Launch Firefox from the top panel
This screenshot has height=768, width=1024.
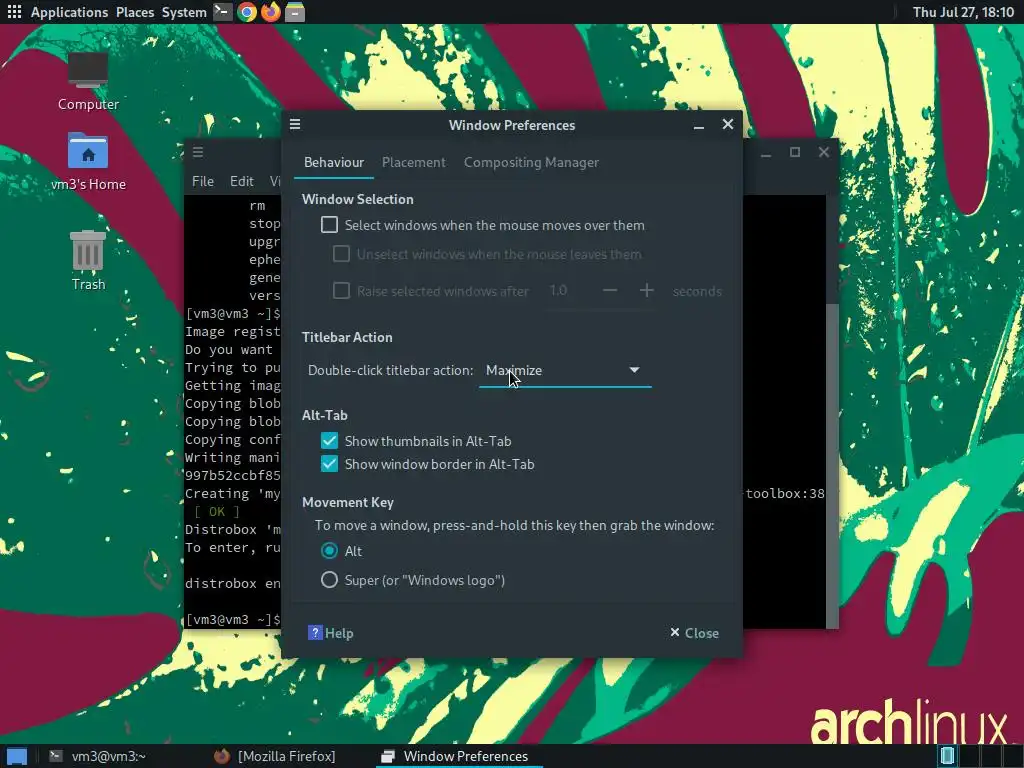[x=270, y=12]
